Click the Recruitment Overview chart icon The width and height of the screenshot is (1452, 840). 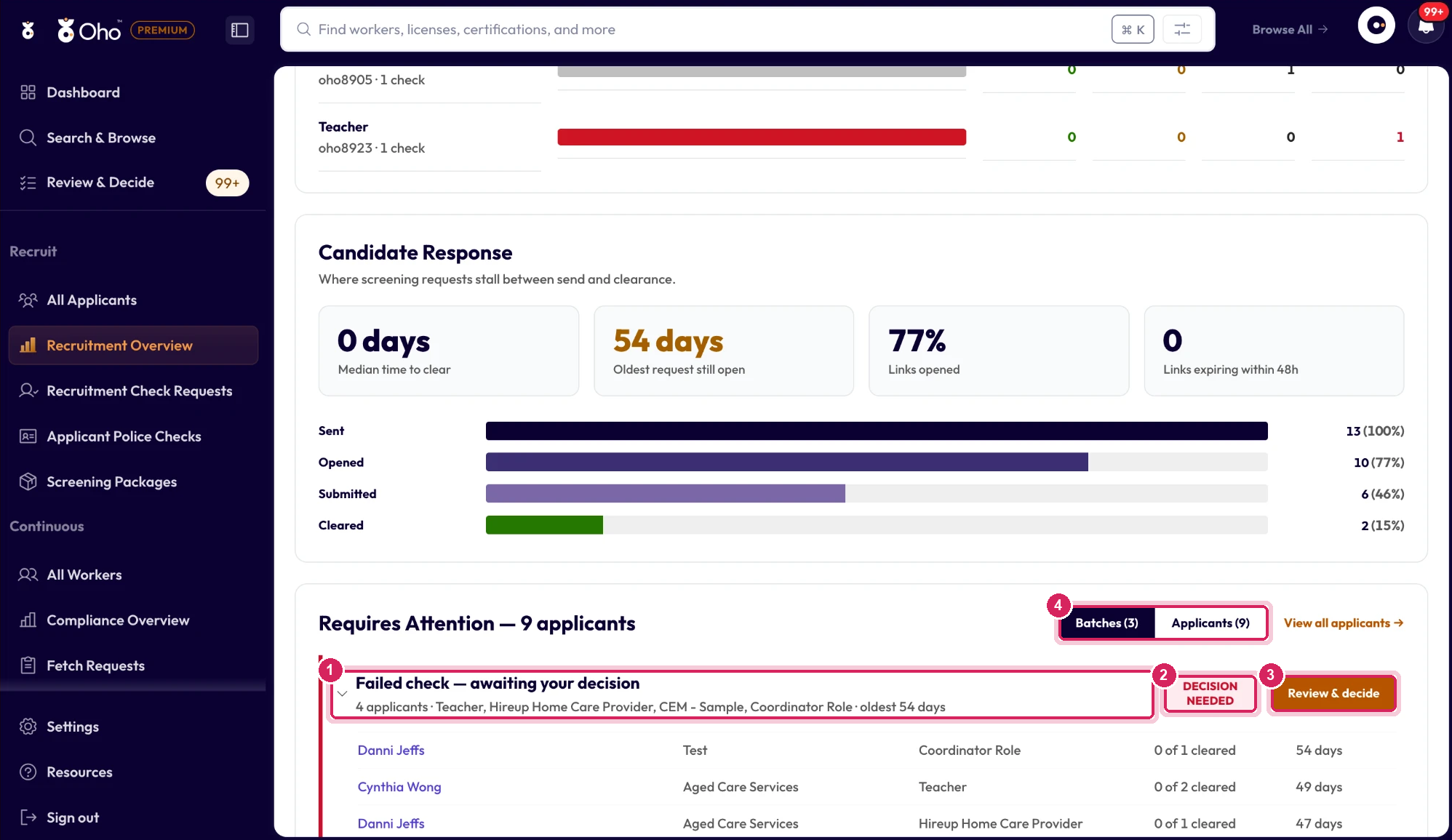click(x=28, y=345)
